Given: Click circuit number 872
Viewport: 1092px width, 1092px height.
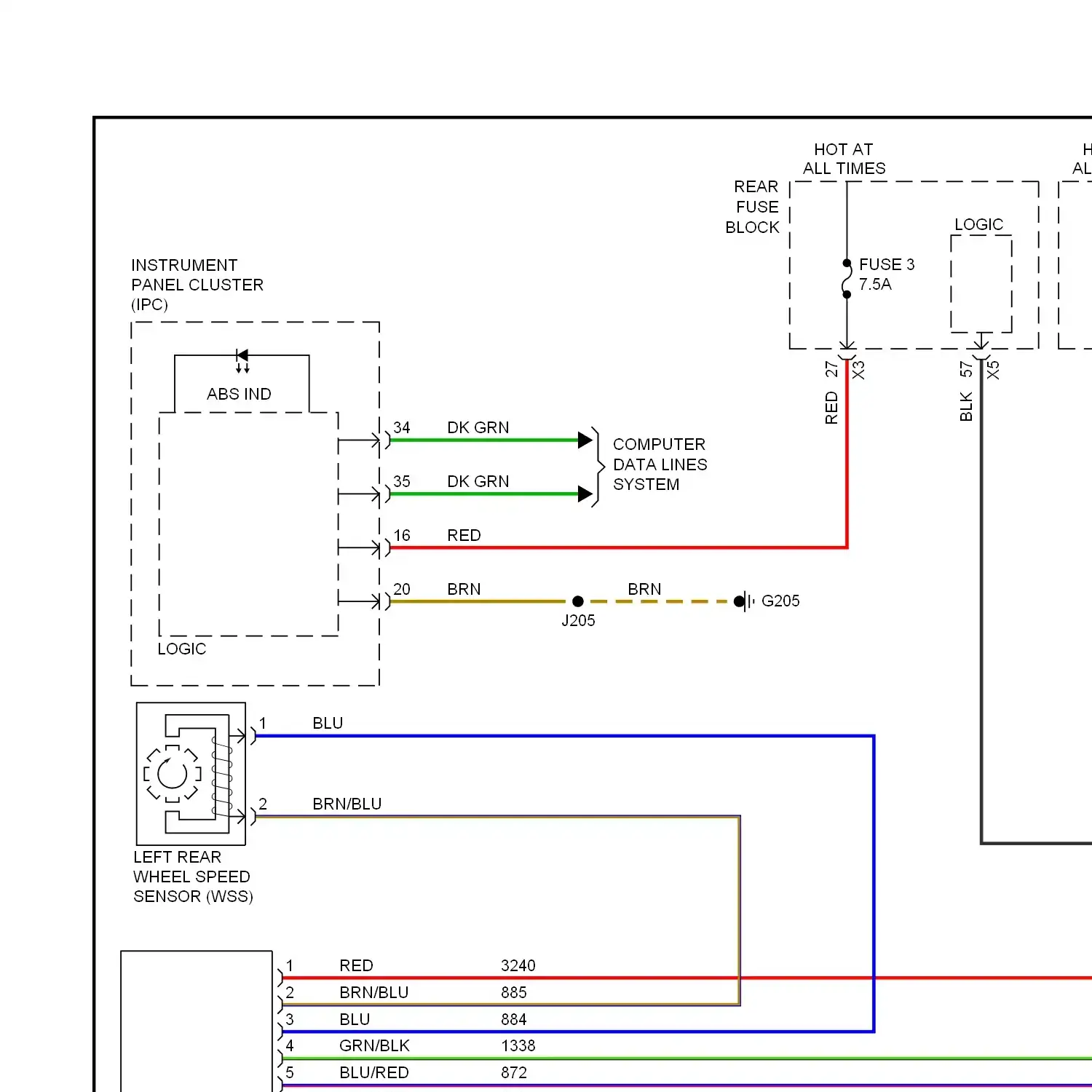Looking at the screenshot, I should point(514,1072).
